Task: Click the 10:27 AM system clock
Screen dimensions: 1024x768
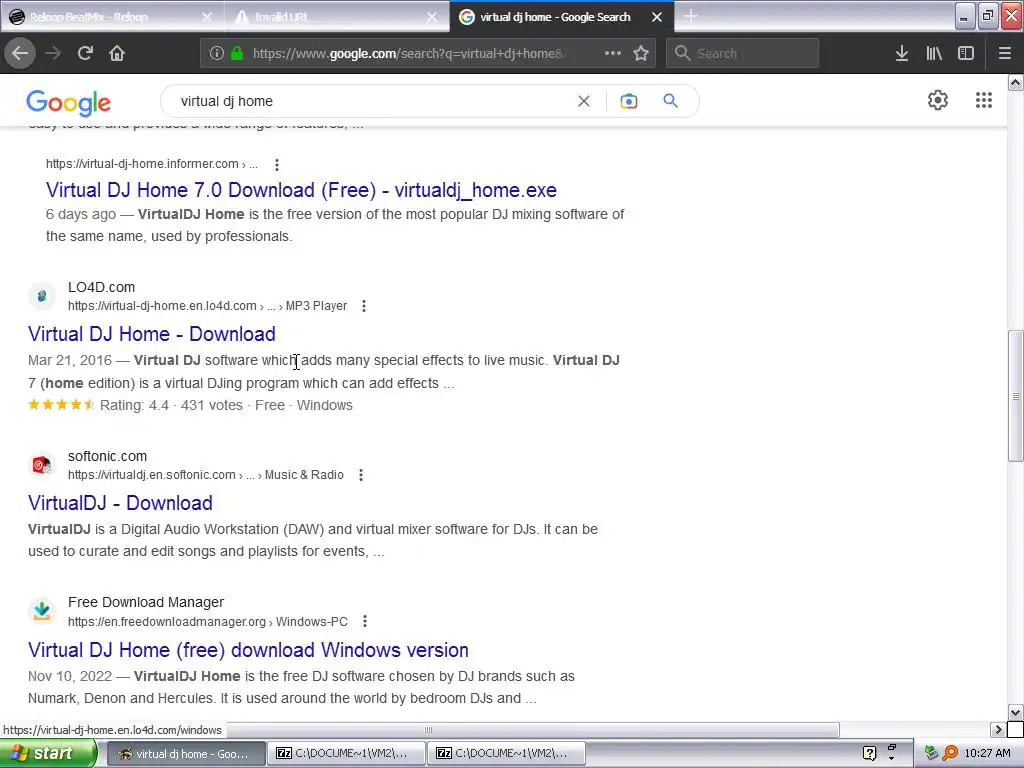Action: coord(987,753)
